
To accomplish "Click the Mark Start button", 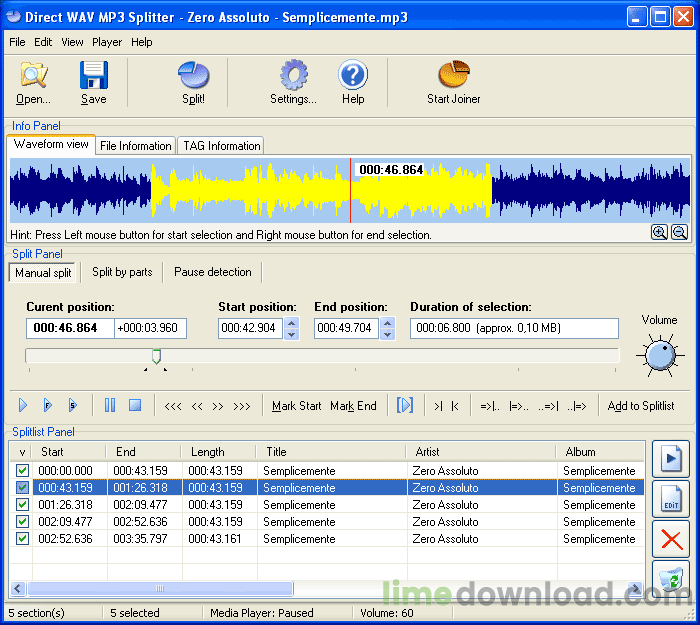I will [297, 406].
